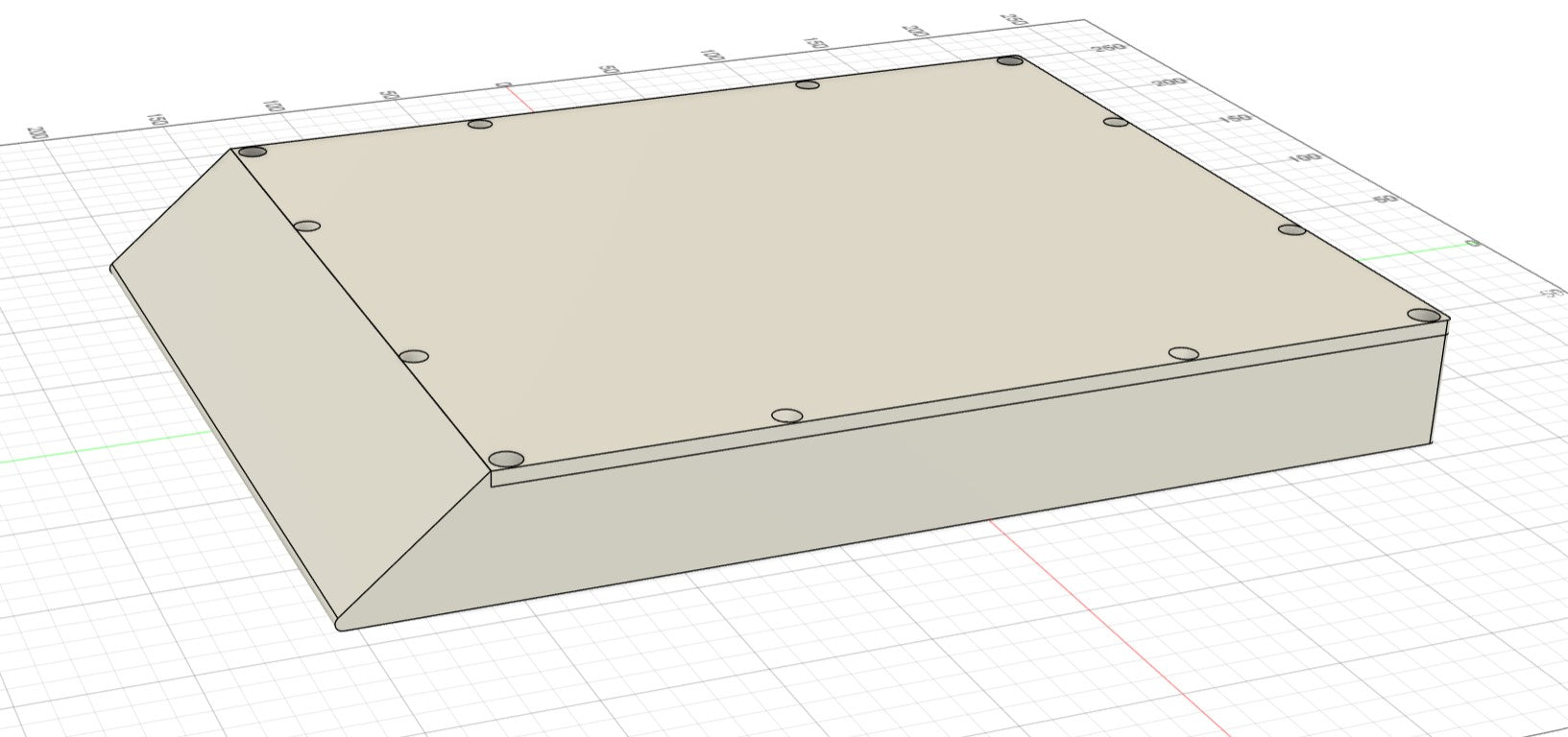Click the dark hole at the back-left corner
The width and height of the screenshot is (1568, 737).
click(252, 152)
